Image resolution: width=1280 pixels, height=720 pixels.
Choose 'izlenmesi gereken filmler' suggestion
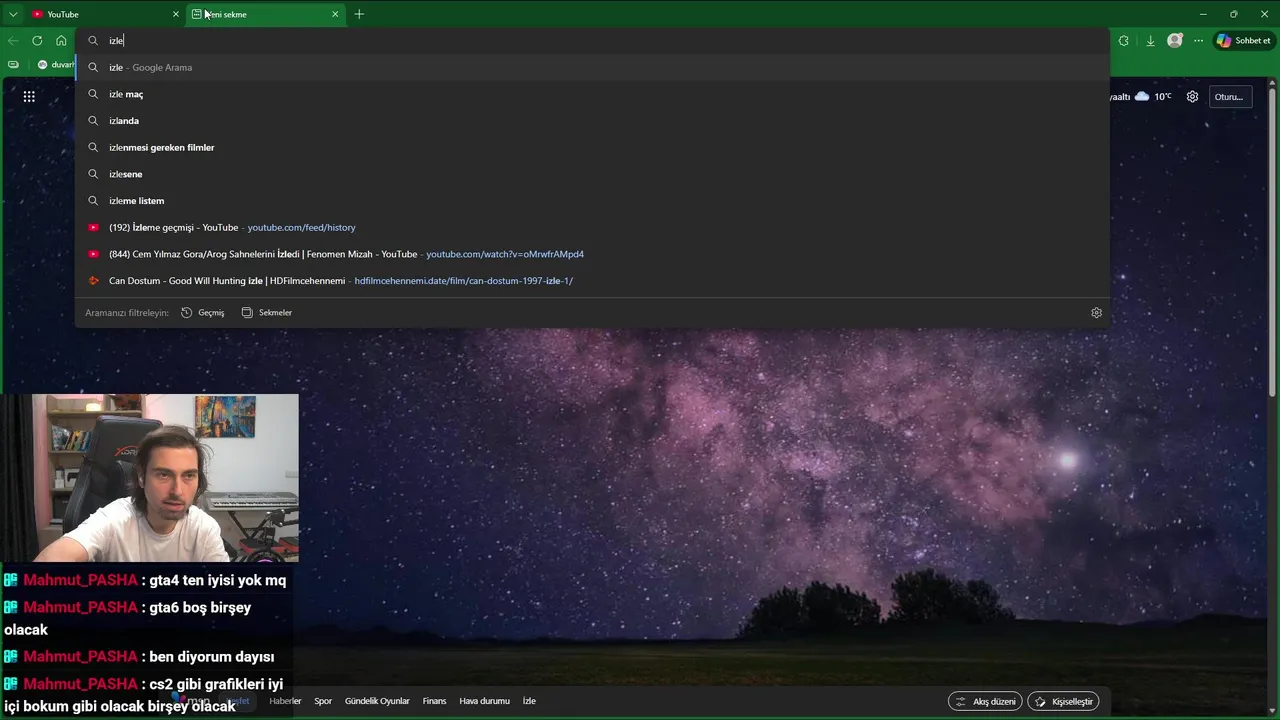click(x=592, y=147)
